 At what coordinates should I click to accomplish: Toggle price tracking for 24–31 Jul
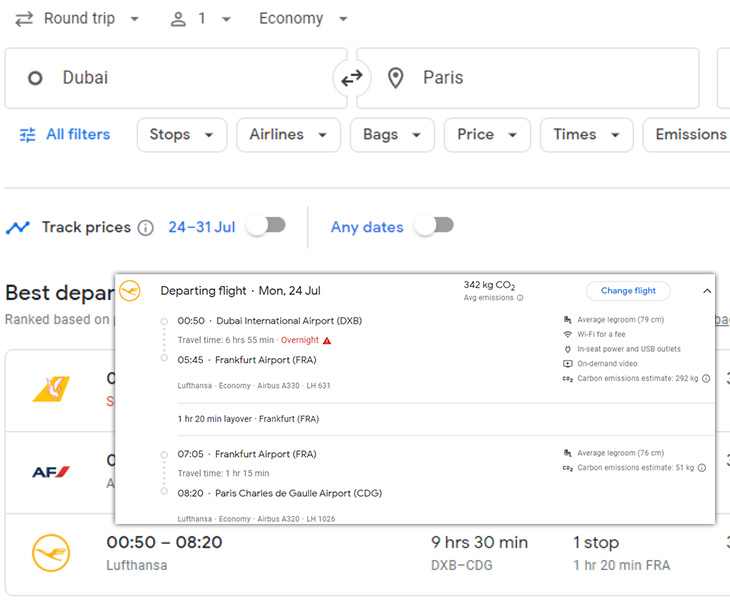[266, 226]
